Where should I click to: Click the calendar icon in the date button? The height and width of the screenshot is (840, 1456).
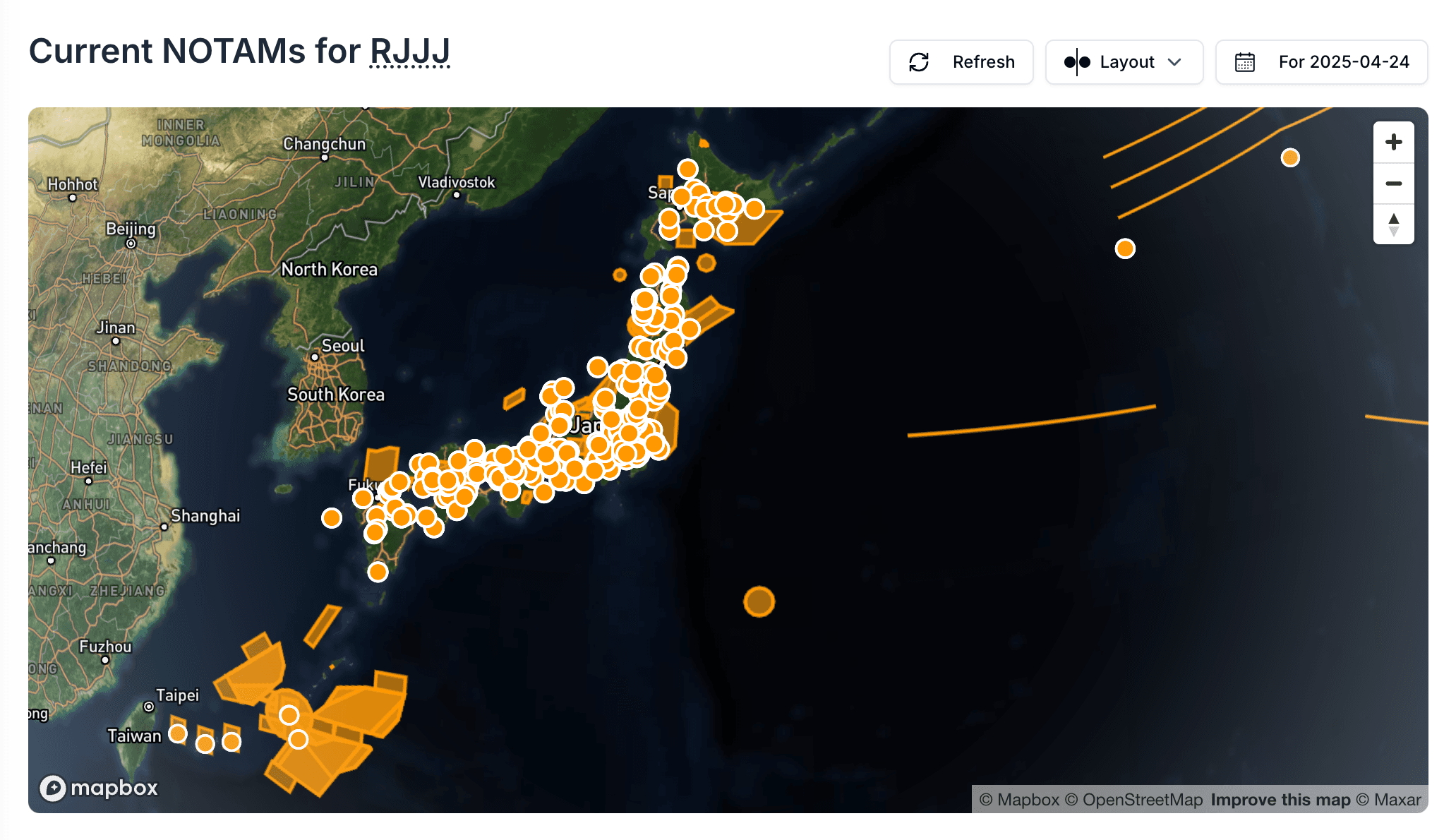(x=1246, y=62)
